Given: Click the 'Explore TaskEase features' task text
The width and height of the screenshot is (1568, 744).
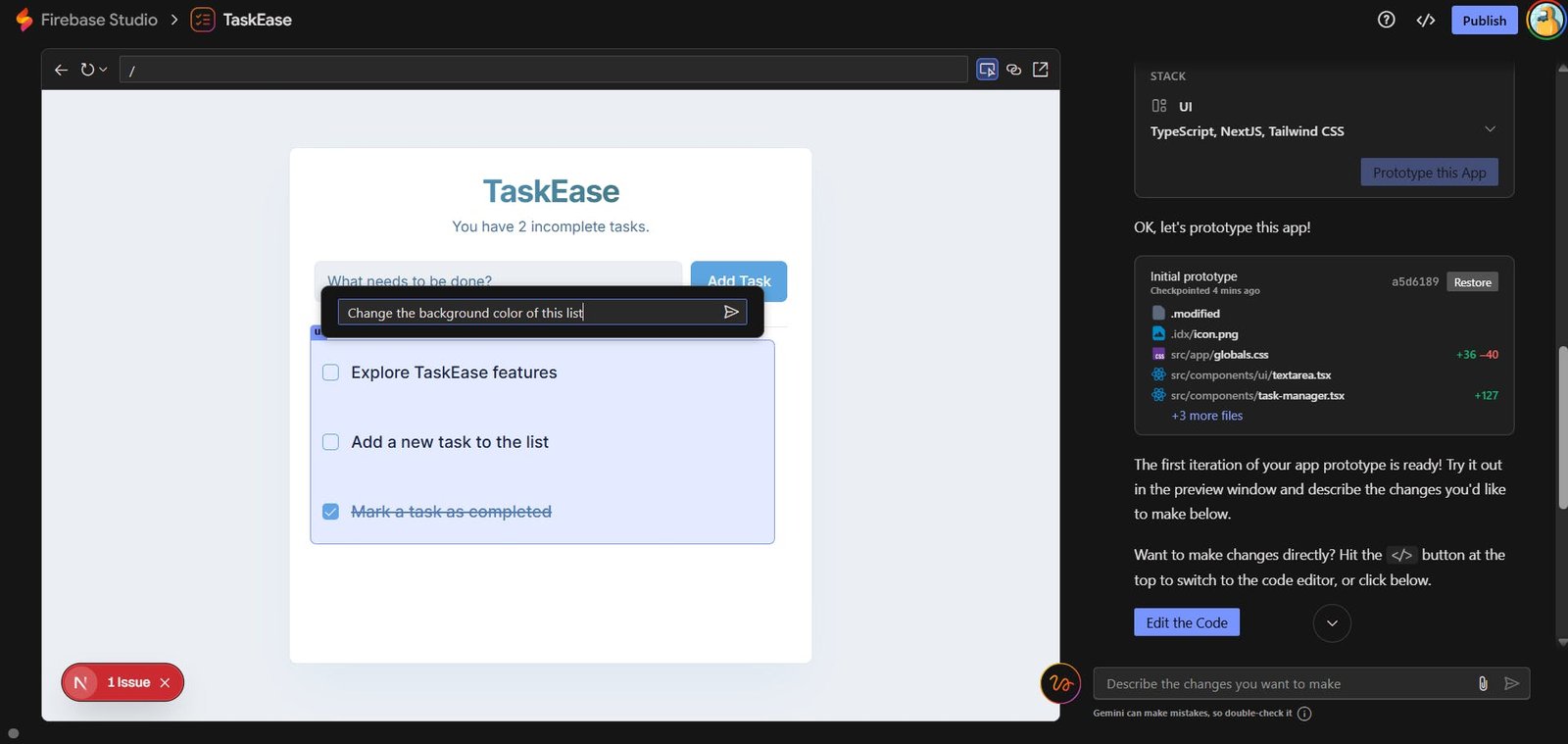Looking at the screenshot, I should pos(454,372).
